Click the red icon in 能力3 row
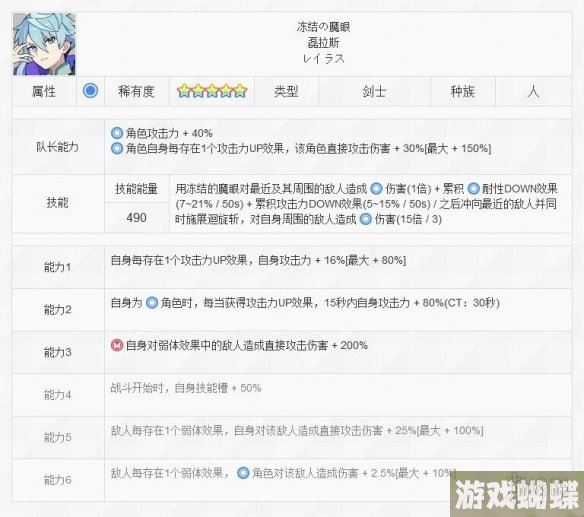Viewport: 584px width, 517px height. [x=117, y=345]
